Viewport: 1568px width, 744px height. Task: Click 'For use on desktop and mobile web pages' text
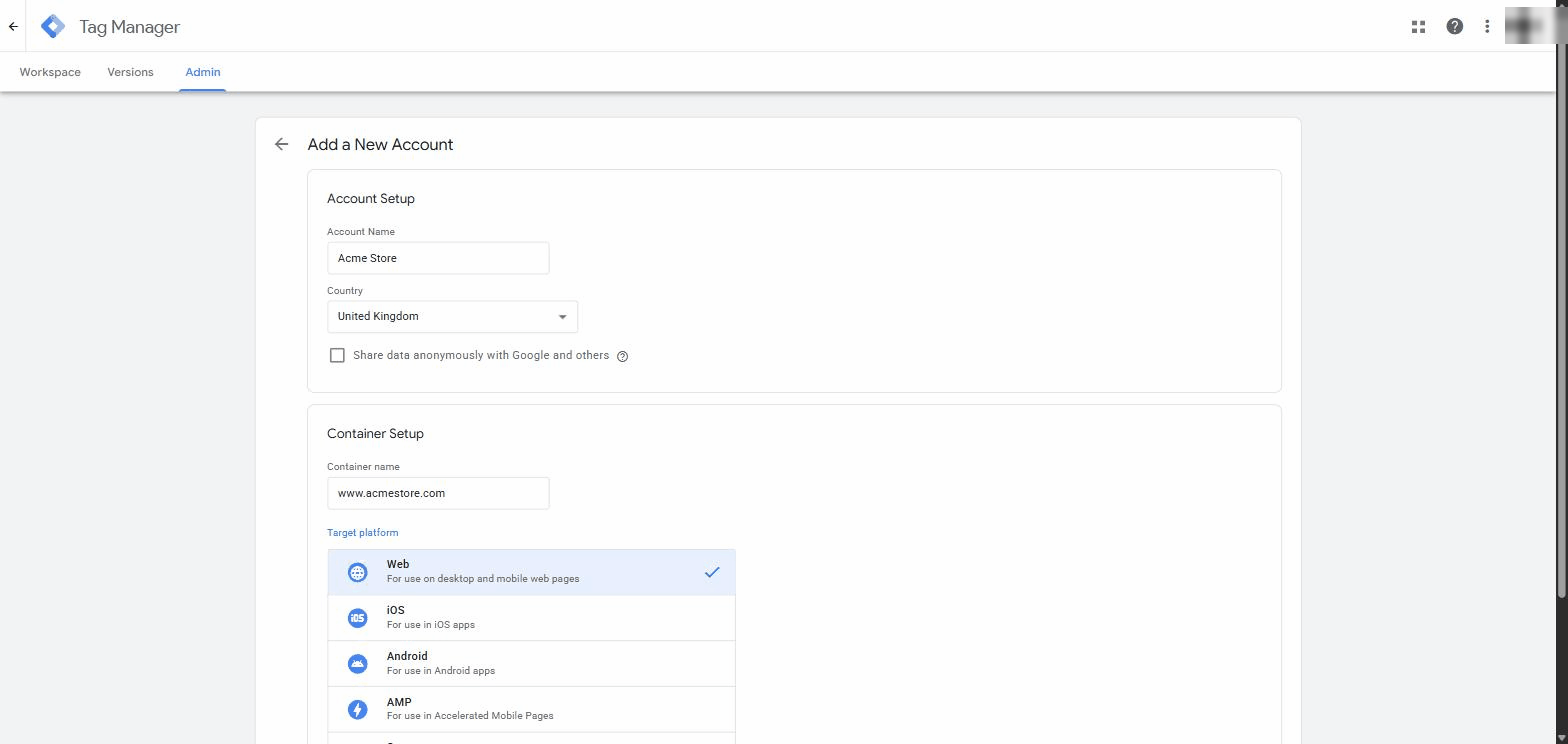pyautogui.click(x=483, y=579)
